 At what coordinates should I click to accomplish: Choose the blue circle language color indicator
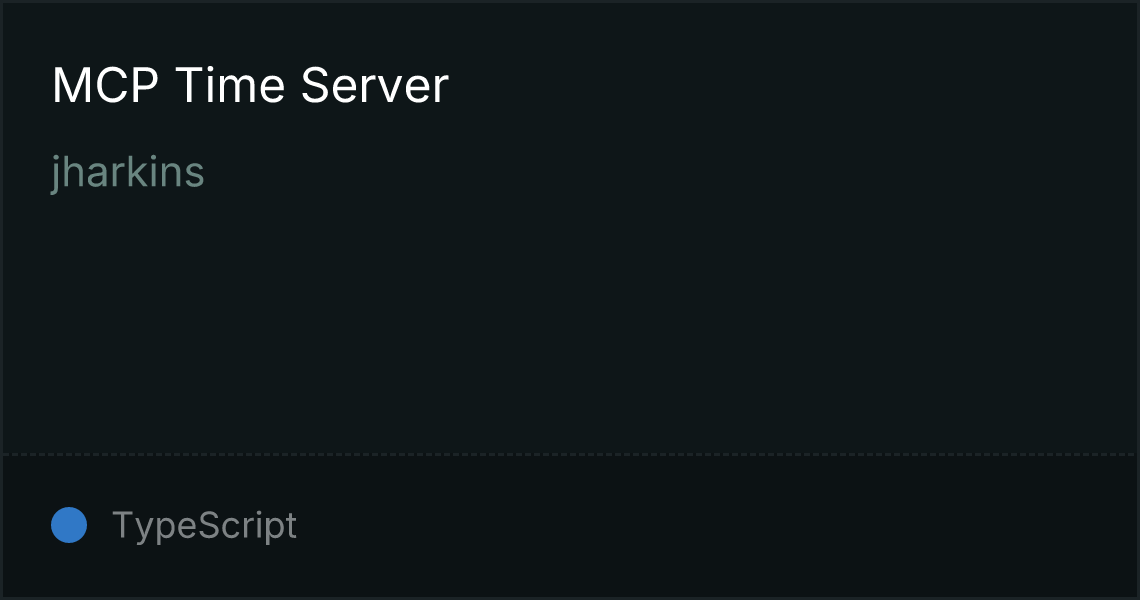click(69, 525)
